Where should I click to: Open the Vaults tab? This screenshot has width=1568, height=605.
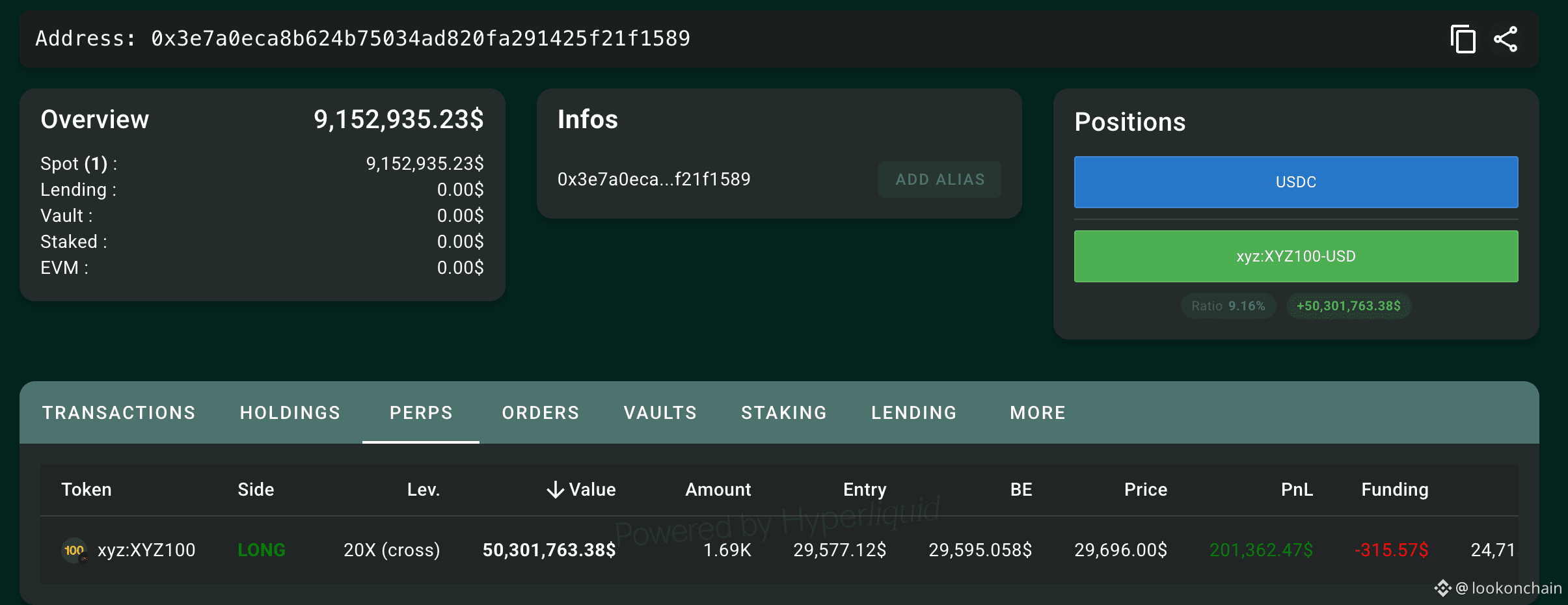click(660, 412)
